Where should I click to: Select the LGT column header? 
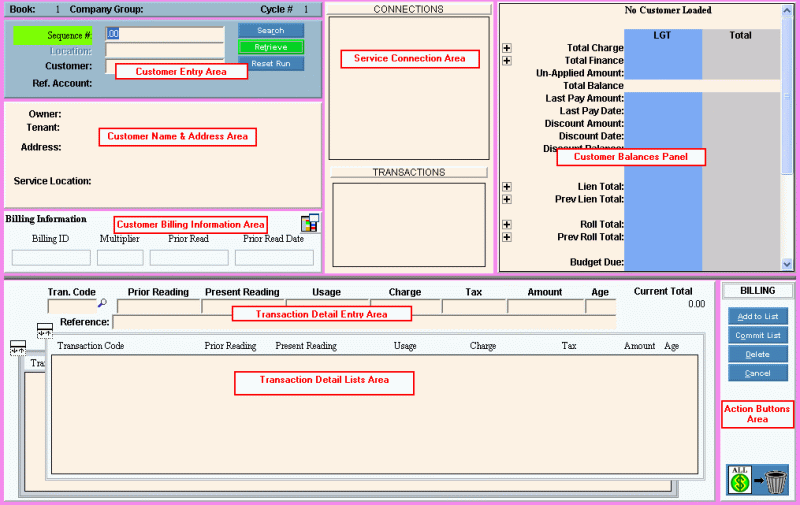click(x=663, y=35)
